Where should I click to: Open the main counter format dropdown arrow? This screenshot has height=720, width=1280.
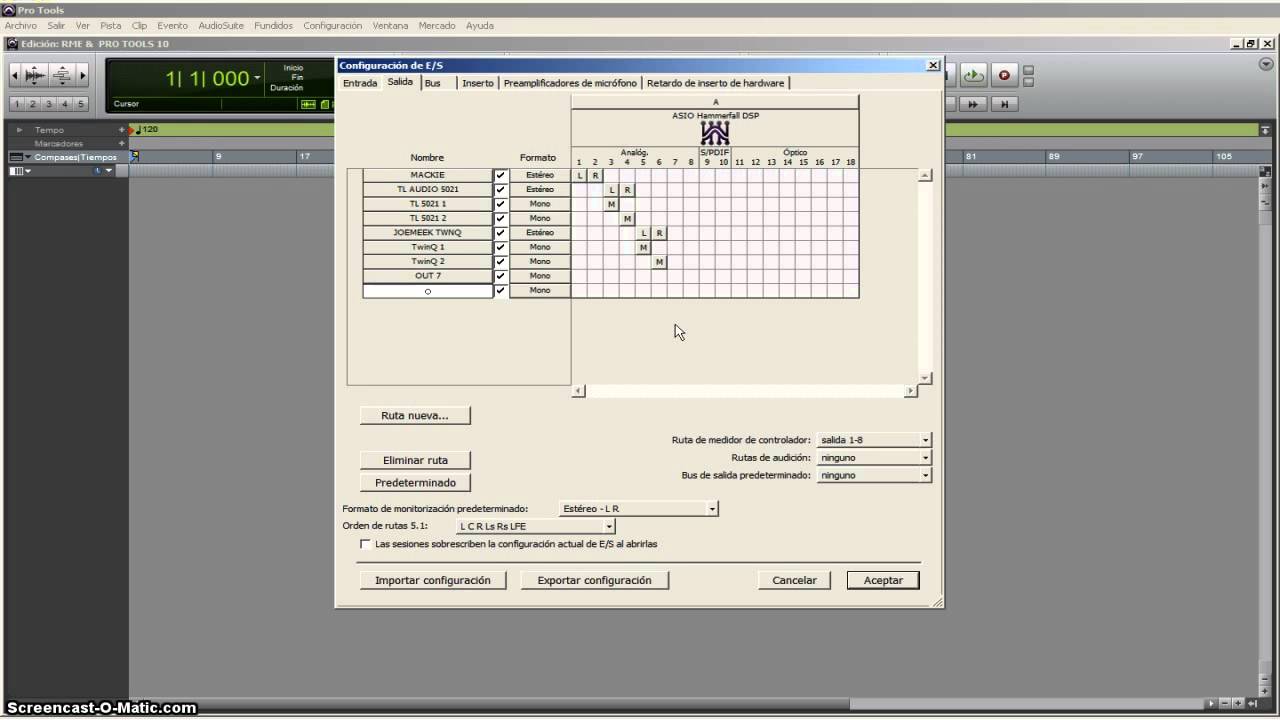[x=257, y=78]
